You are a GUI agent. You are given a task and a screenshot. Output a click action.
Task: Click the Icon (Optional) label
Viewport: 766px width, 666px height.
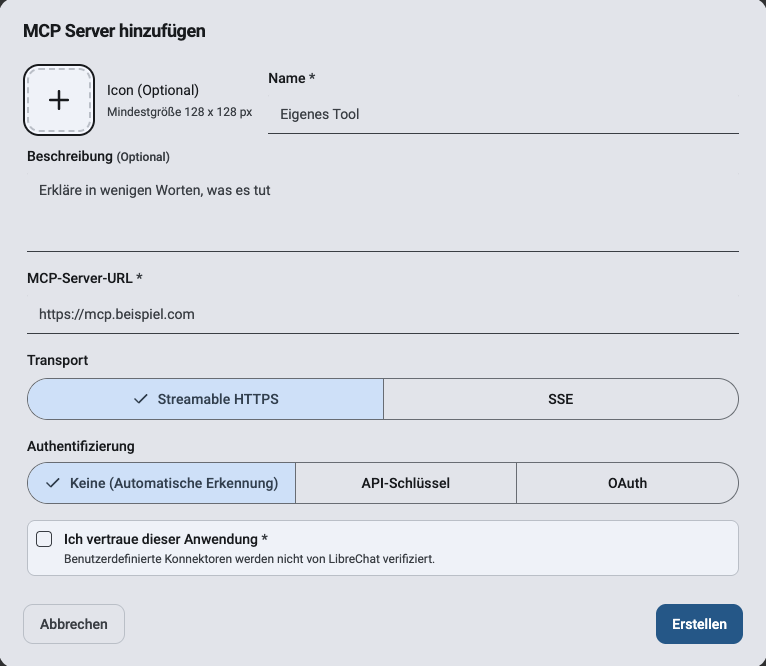(x=153, y=90)
